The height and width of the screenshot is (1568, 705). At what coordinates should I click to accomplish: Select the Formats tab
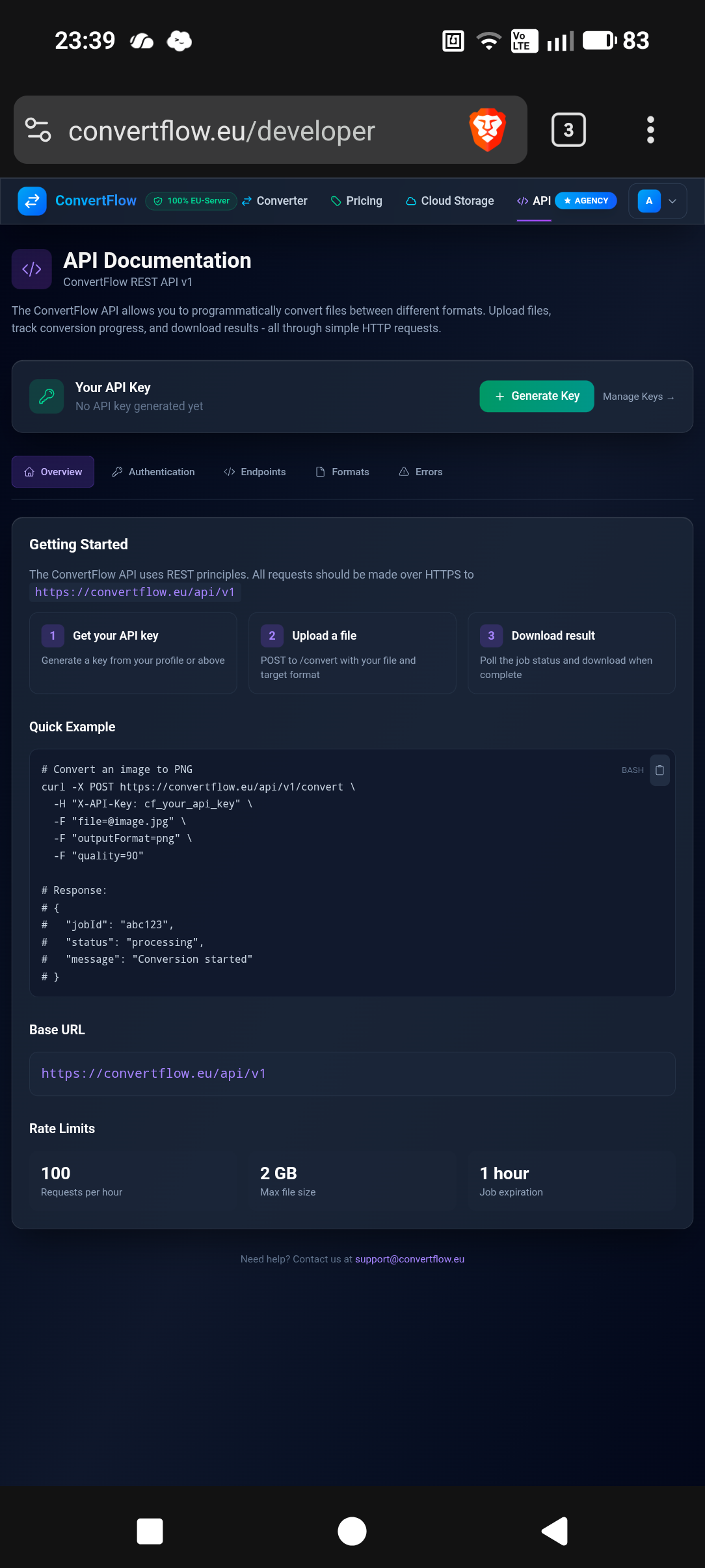(x=342, y=472)
